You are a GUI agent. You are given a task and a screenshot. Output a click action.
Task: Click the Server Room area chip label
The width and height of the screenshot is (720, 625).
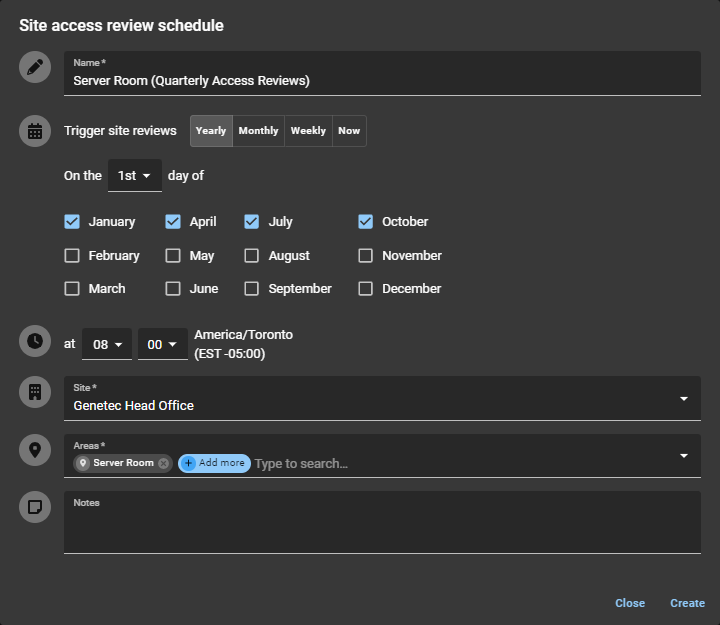(124, 463)
